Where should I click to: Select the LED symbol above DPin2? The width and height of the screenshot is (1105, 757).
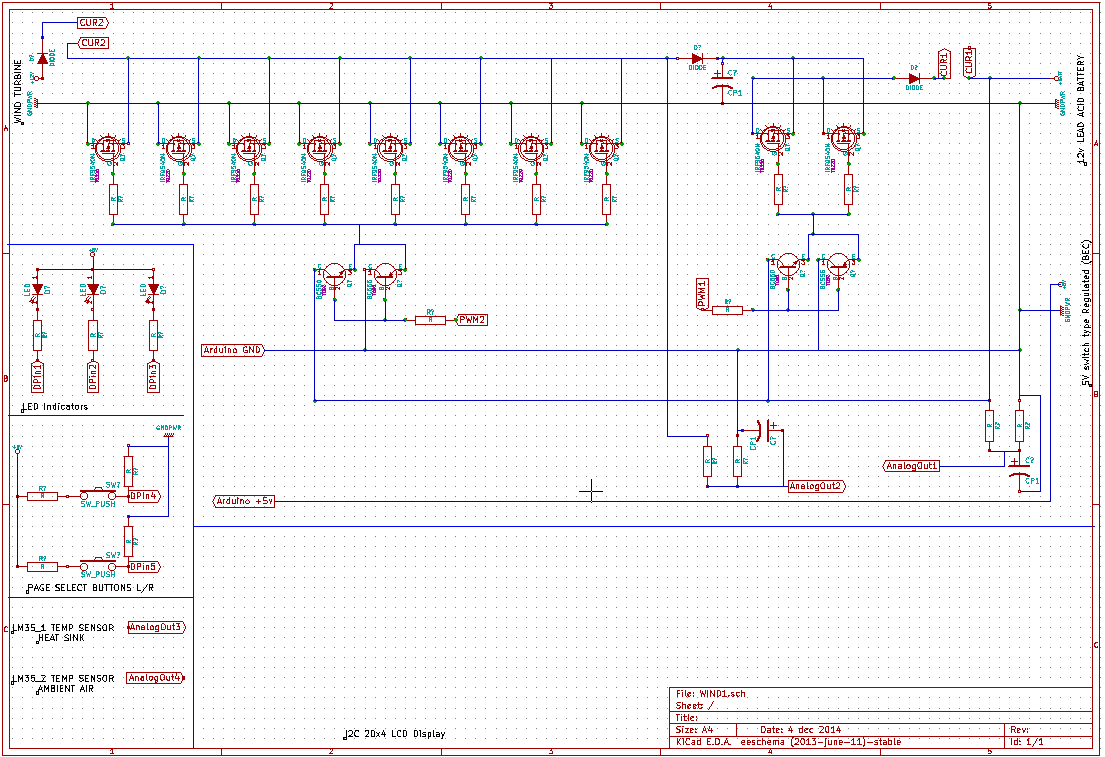tap(93, 289)
